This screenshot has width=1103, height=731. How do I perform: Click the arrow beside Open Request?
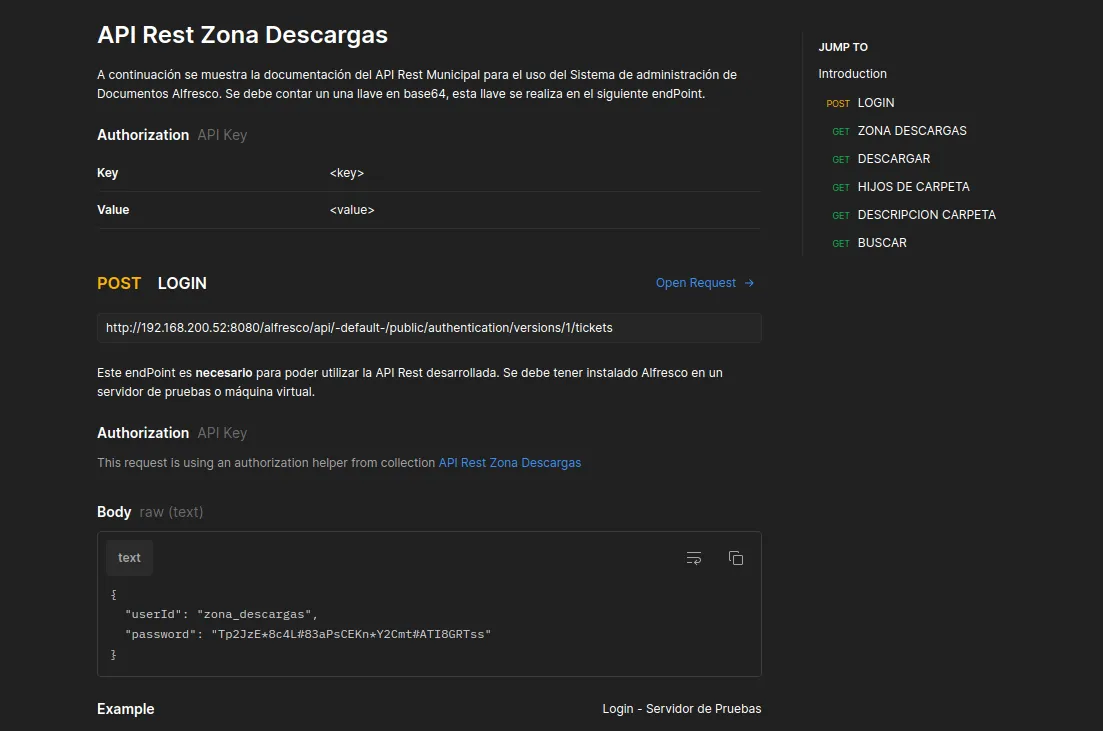click(x=749, y=283)
